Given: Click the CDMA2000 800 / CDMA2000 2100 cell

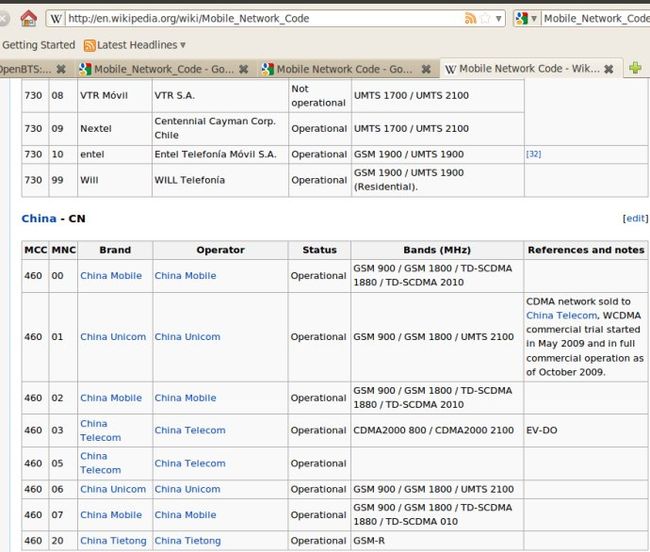Looking at the screenshot, I should 437,430.
